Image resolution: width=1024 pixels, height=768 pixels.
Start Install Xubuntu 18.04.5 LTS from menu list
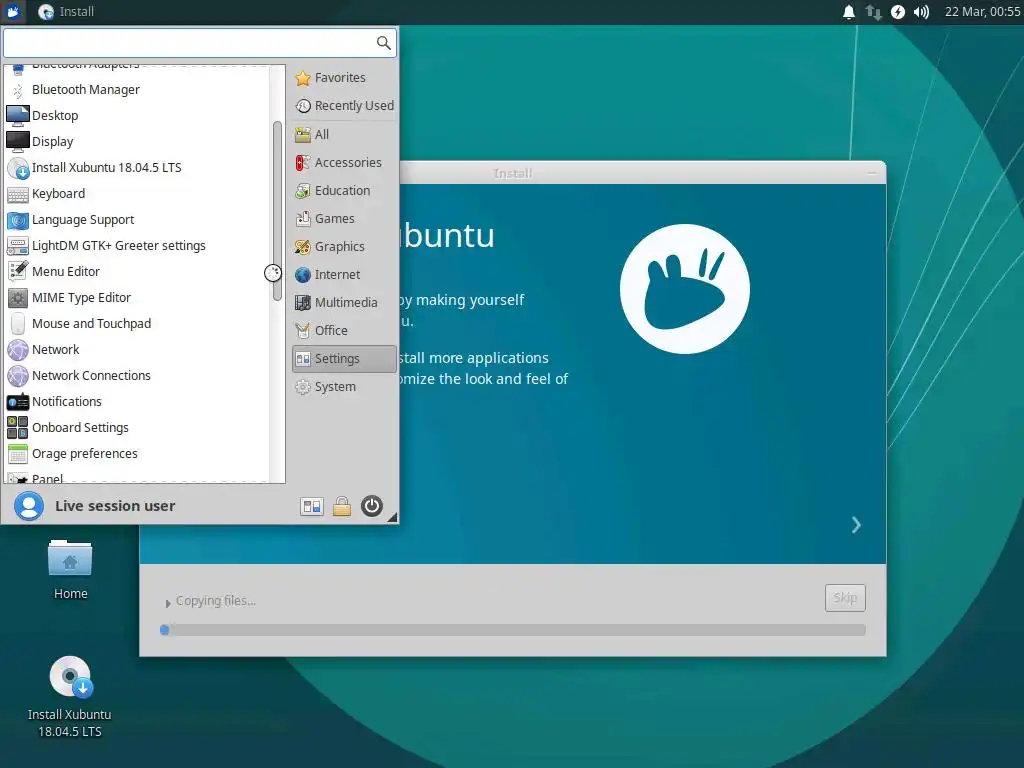coord(137,168)
